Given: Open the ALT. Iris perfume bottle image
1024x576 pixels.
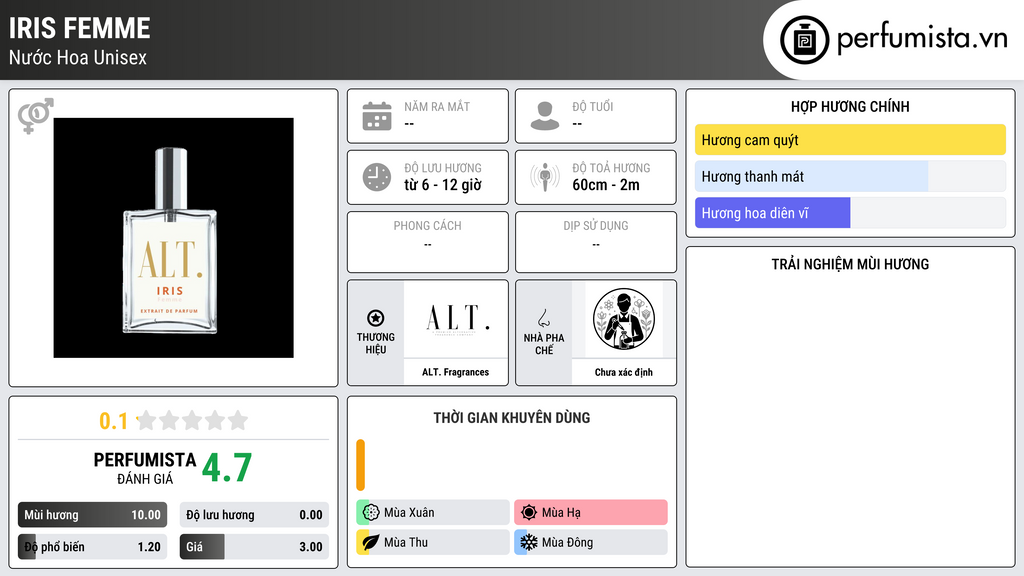Looking at the screenshot, I should click(174, 238).
